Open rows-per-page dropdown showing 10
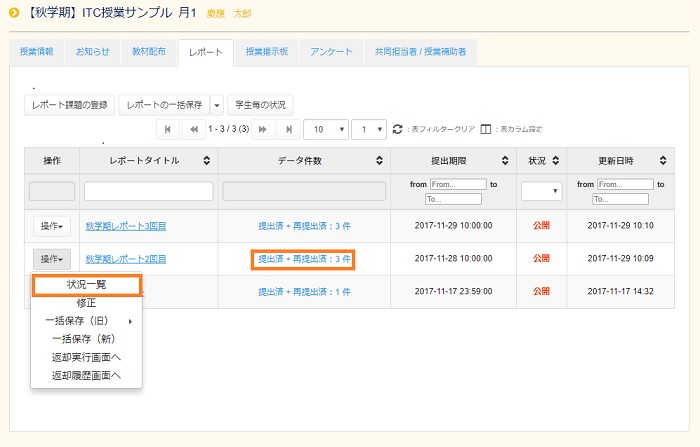The image size is (700, 447). (327, 130)
